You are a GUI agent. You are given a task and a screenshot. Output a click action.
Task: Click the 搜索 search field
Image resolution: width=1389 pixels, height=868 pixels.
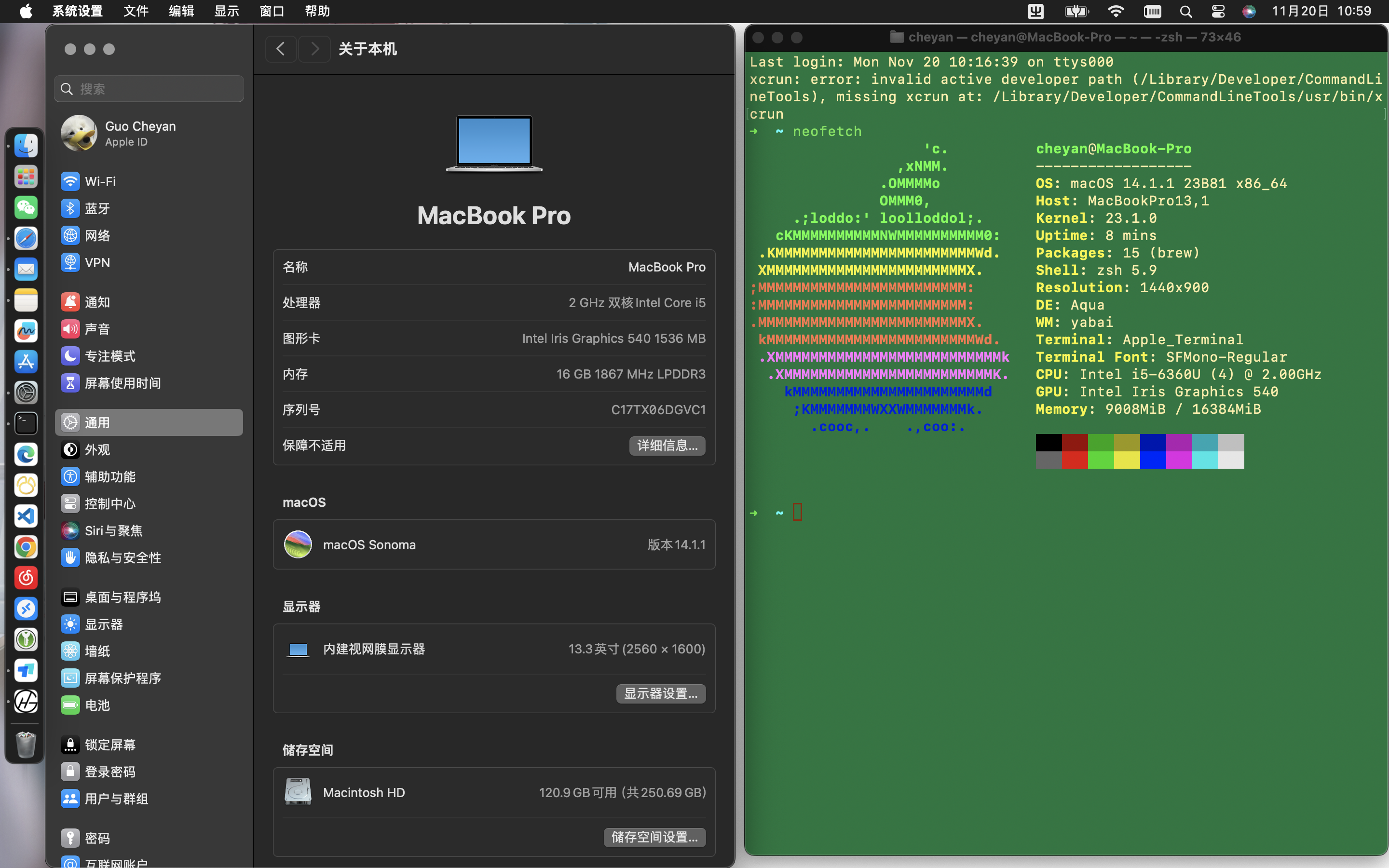(x=149, y=89)
